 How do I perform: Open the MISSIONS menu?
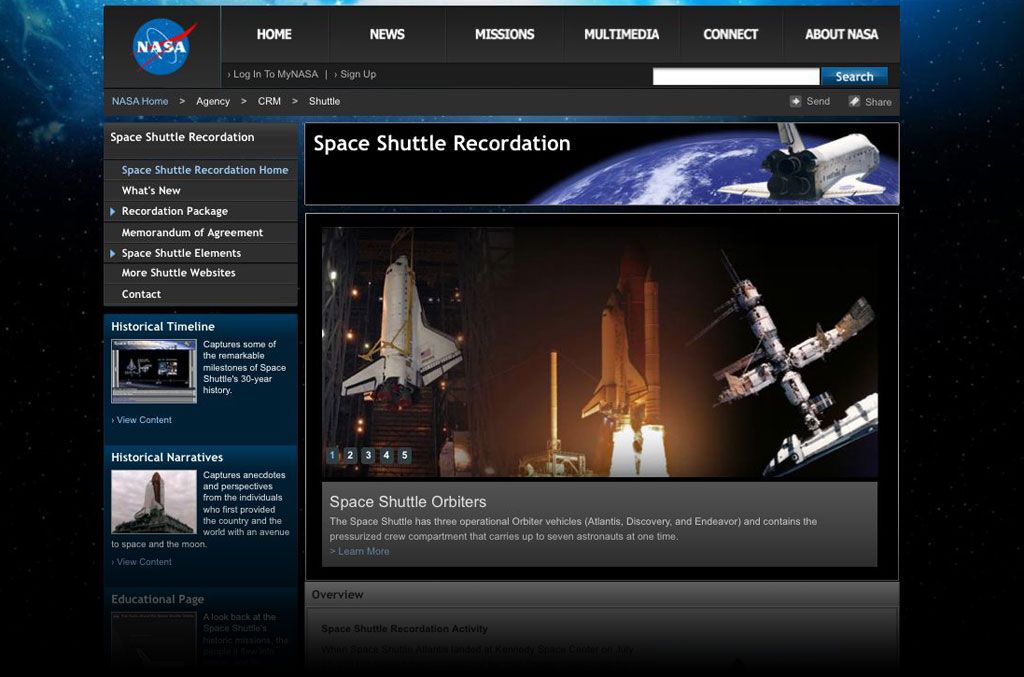click(x=504, y=33)
